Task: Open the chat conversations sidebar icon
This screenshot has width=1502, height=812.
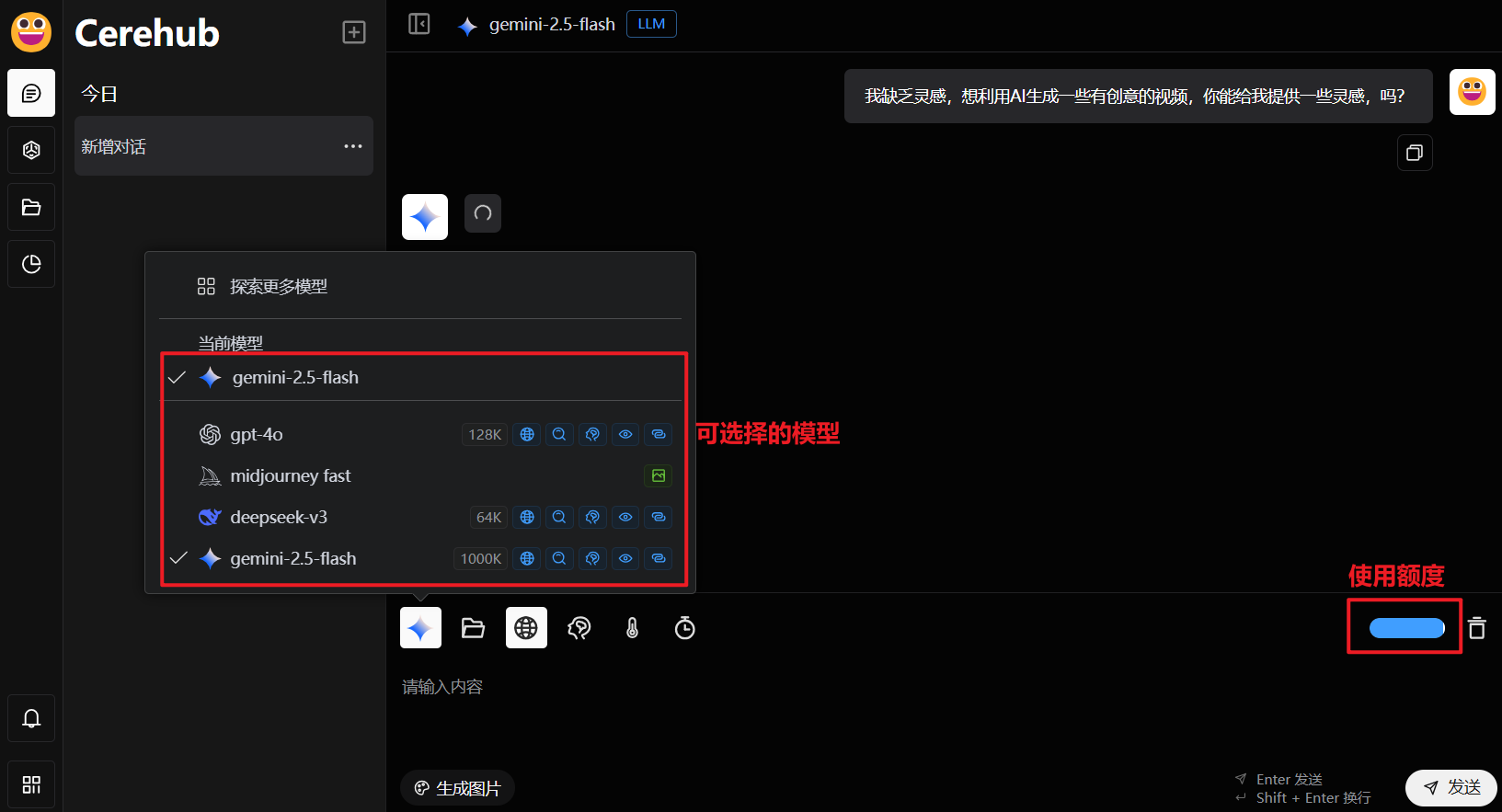Action: [x=31, y=93]
